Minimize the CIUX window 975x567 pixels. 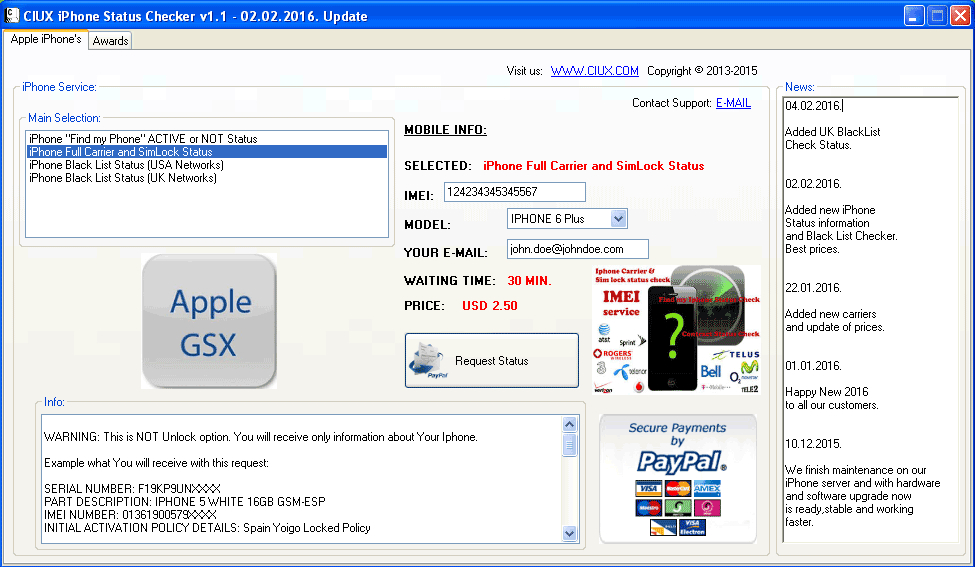(x=913, y=16)
